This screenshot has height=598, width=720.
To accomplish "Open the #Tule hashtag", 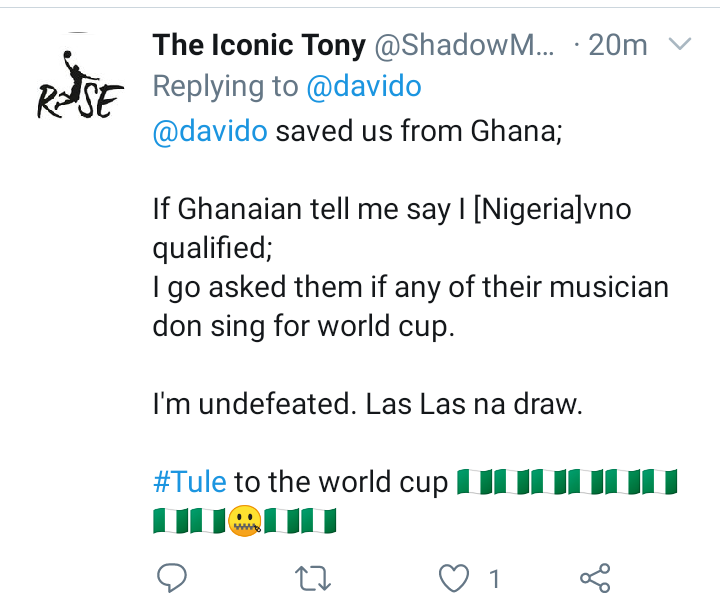I will [x=190, y=481].
